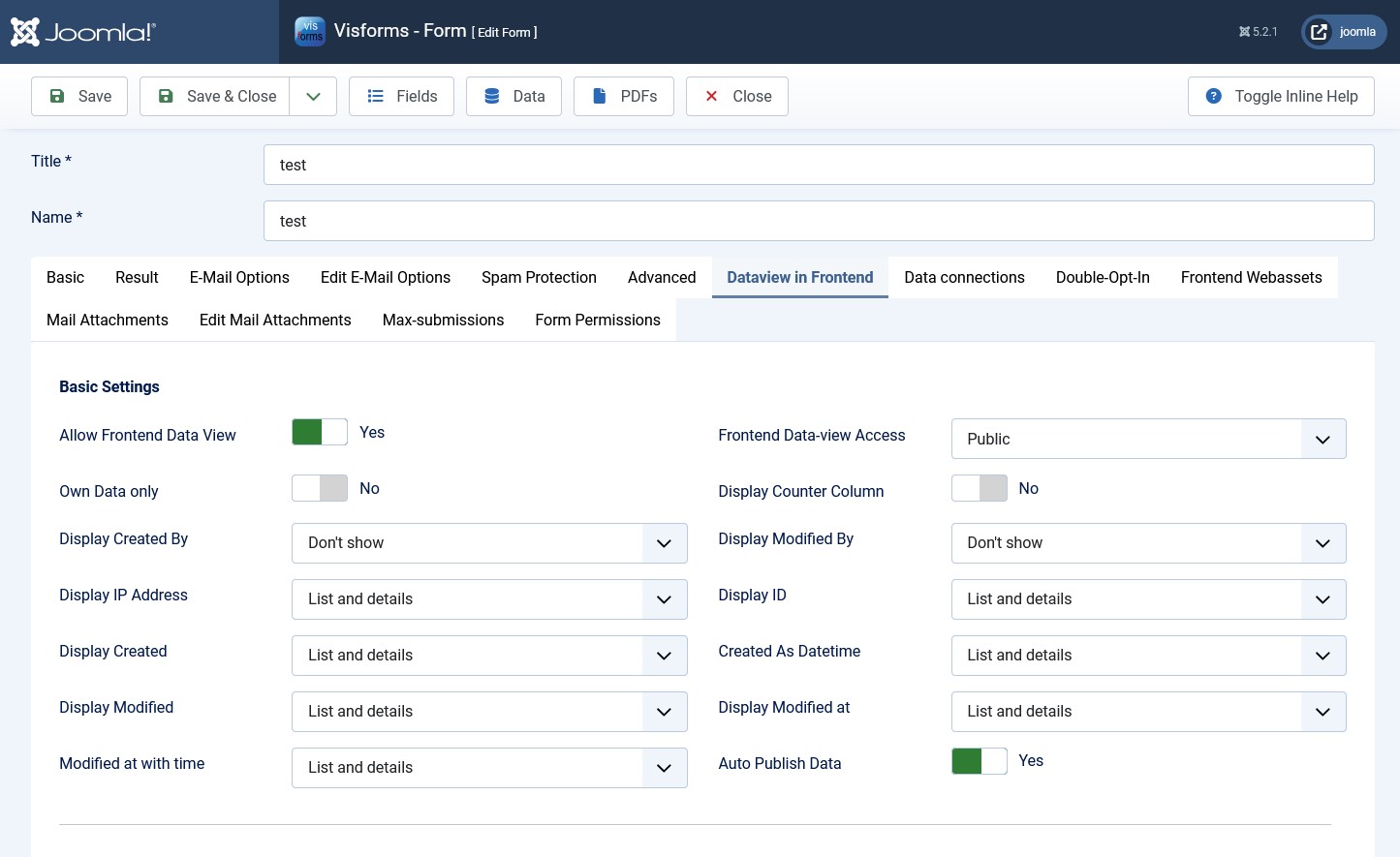Switch to the Spam Protection tab

(x=539, y=277)
